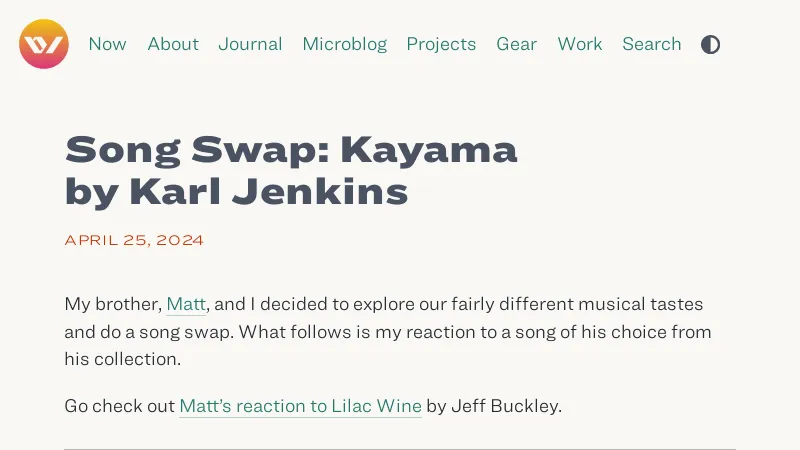Go to the About page
The image size is (800, 450).
click(x=173, y=44)
